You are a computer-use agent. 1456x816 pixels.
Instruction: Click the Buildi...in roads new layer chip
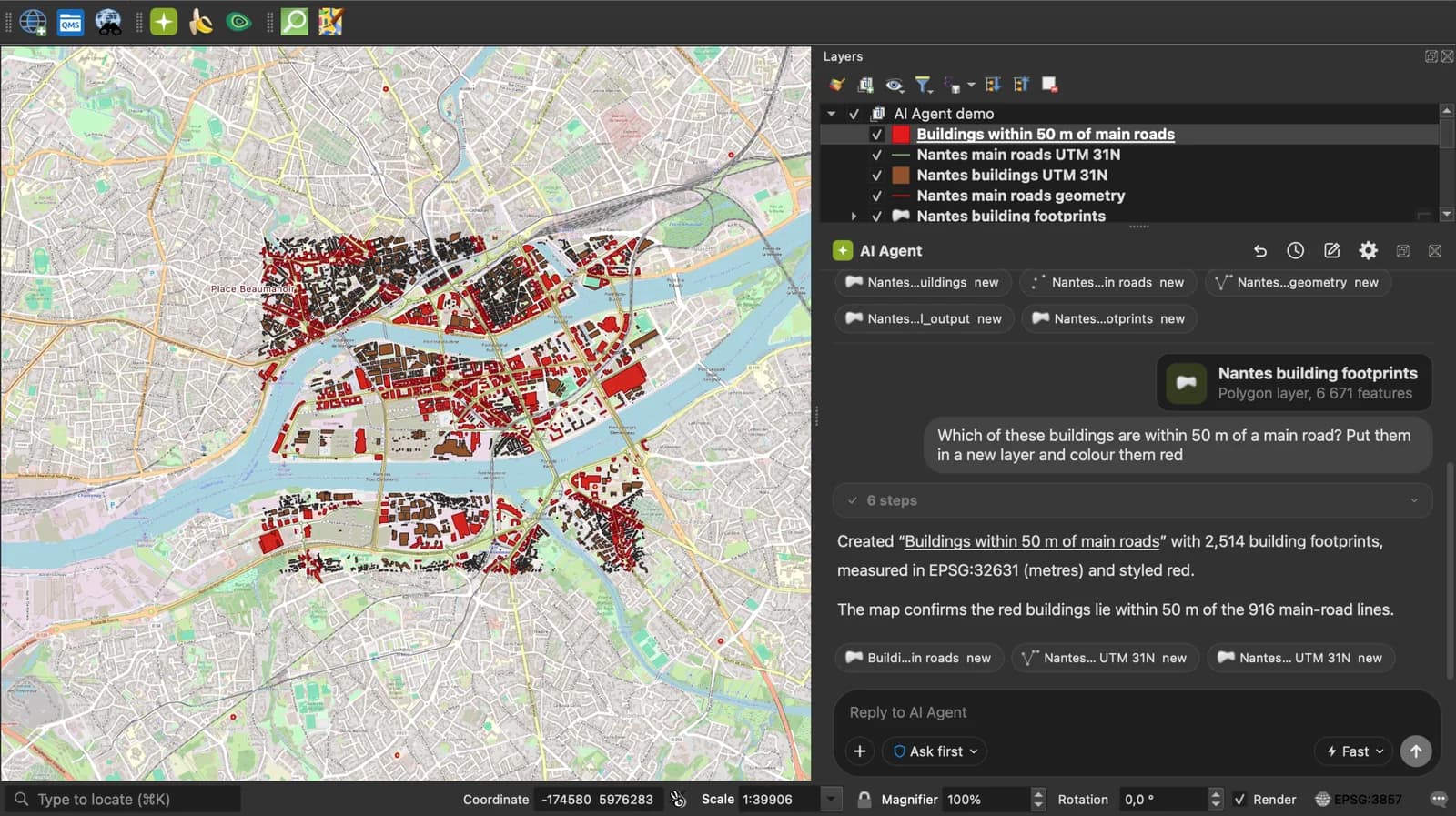point(919,658)
